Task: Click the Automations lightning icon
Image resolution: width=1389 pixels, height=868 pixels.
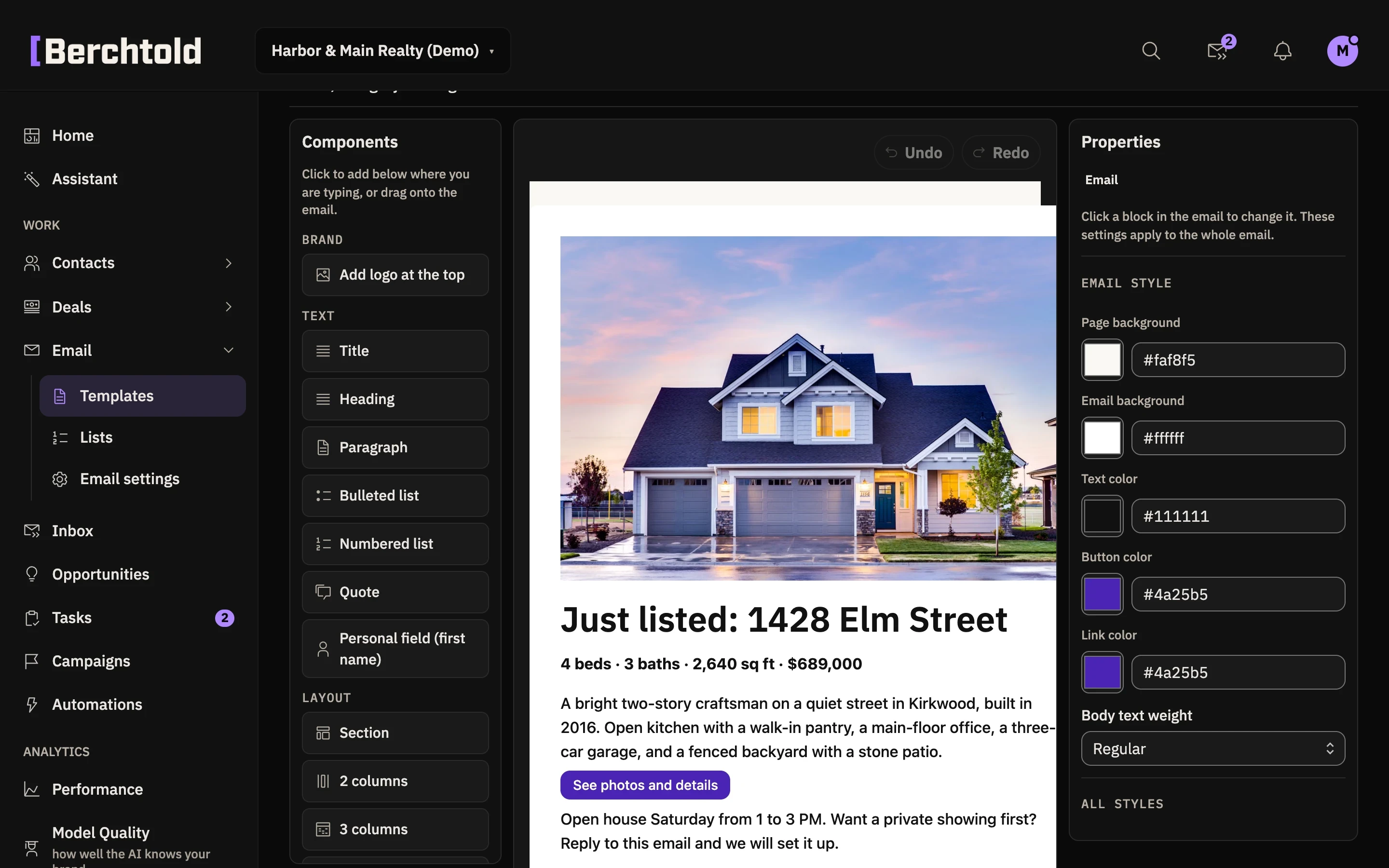Action: (x=32, y=705)
